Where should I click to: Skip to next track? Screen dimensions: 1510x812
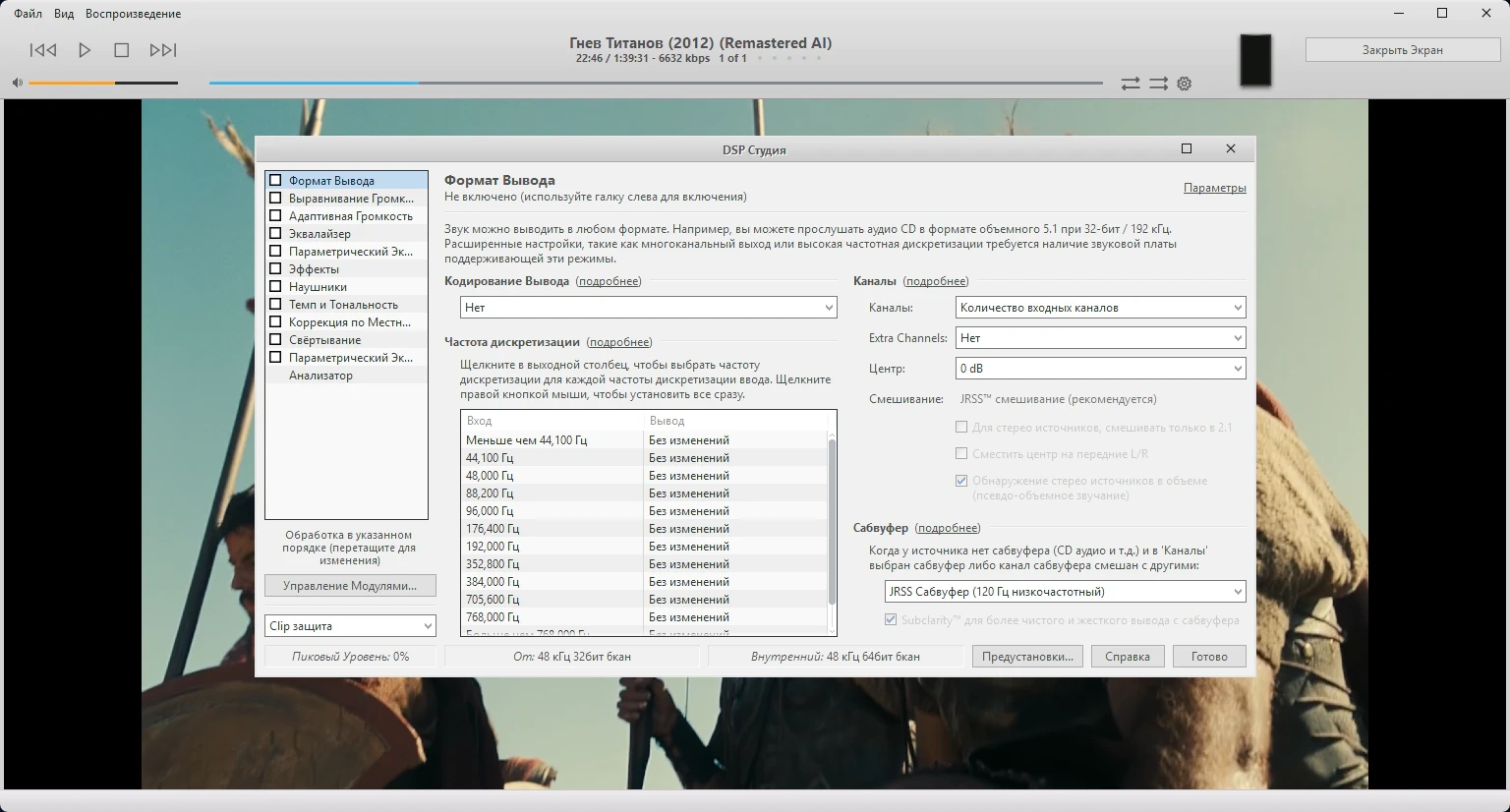(163, 50)
